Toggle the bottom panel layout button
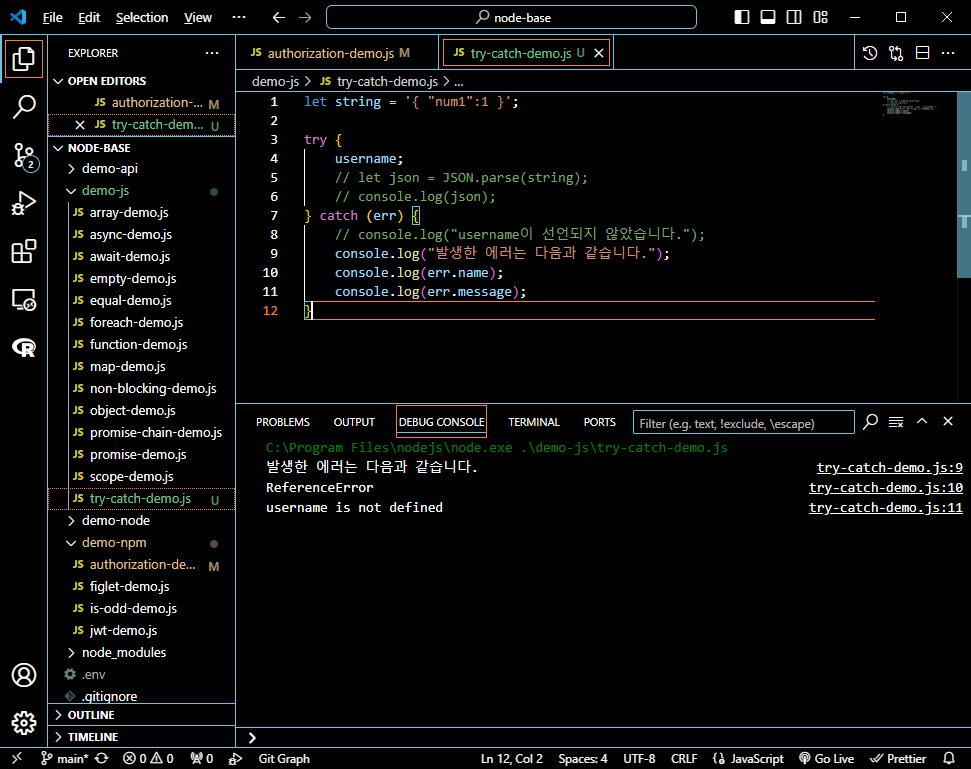Image resolution: width=971 pixels, height=769 pixels. click(768, 17)
